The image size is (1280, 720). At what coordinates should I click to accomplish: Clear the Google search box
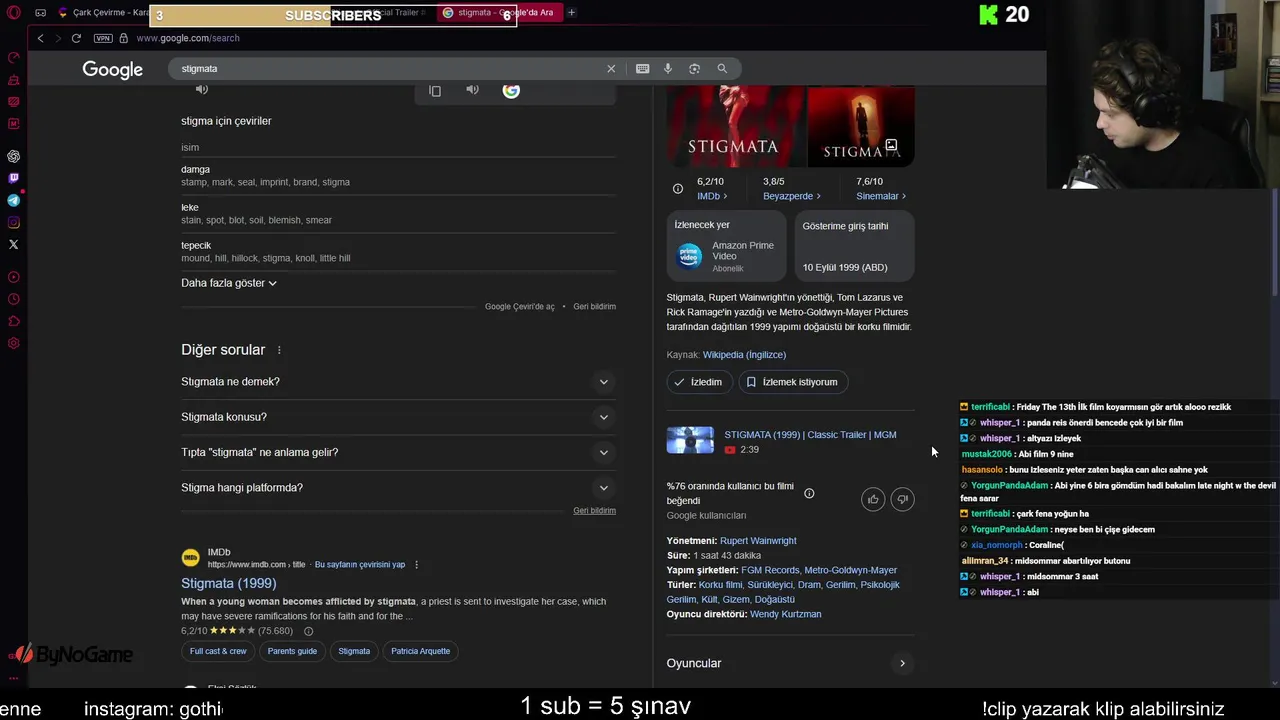point(611,69)
